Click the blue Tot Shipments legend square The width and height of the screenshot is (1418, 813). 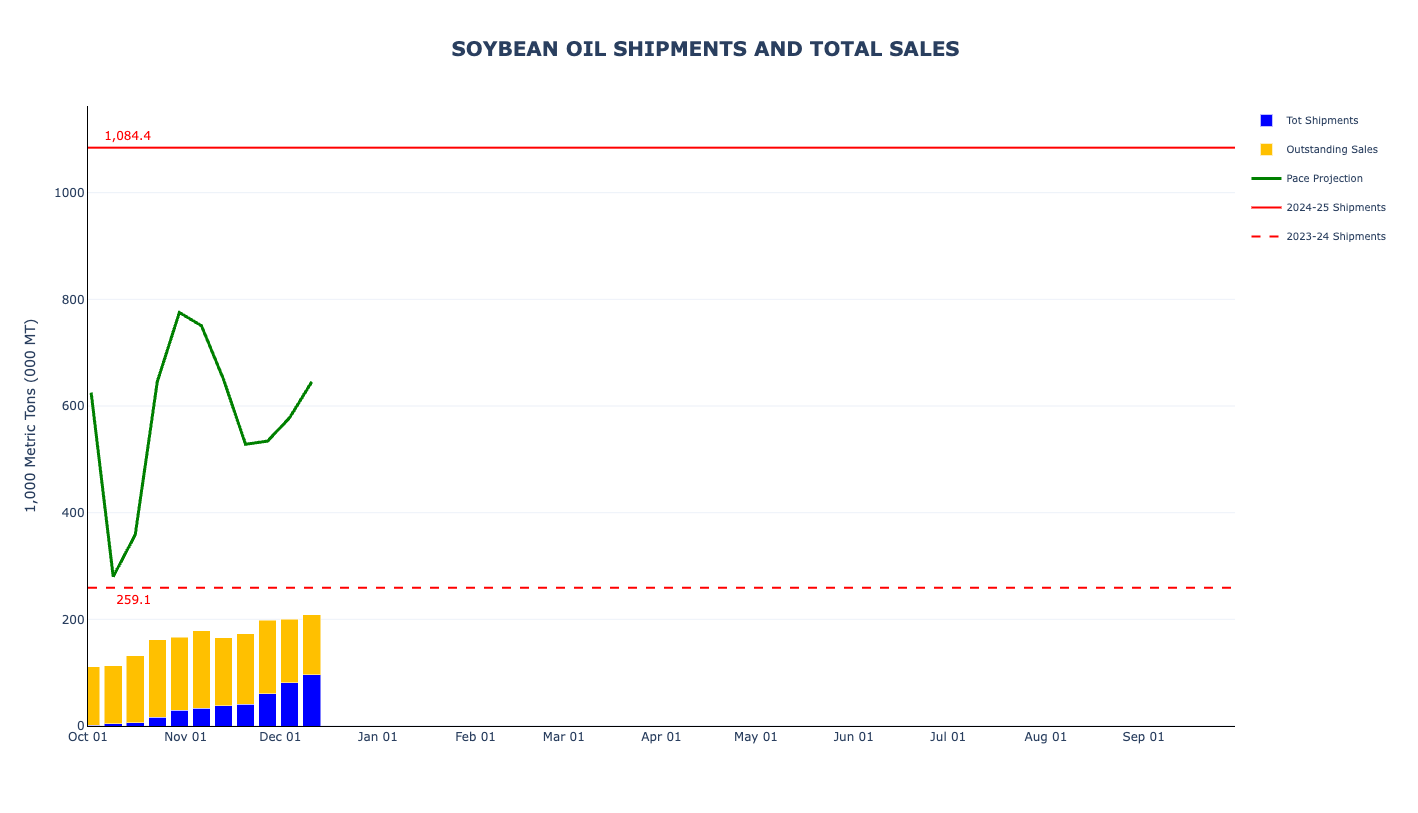pos(1266,120)
